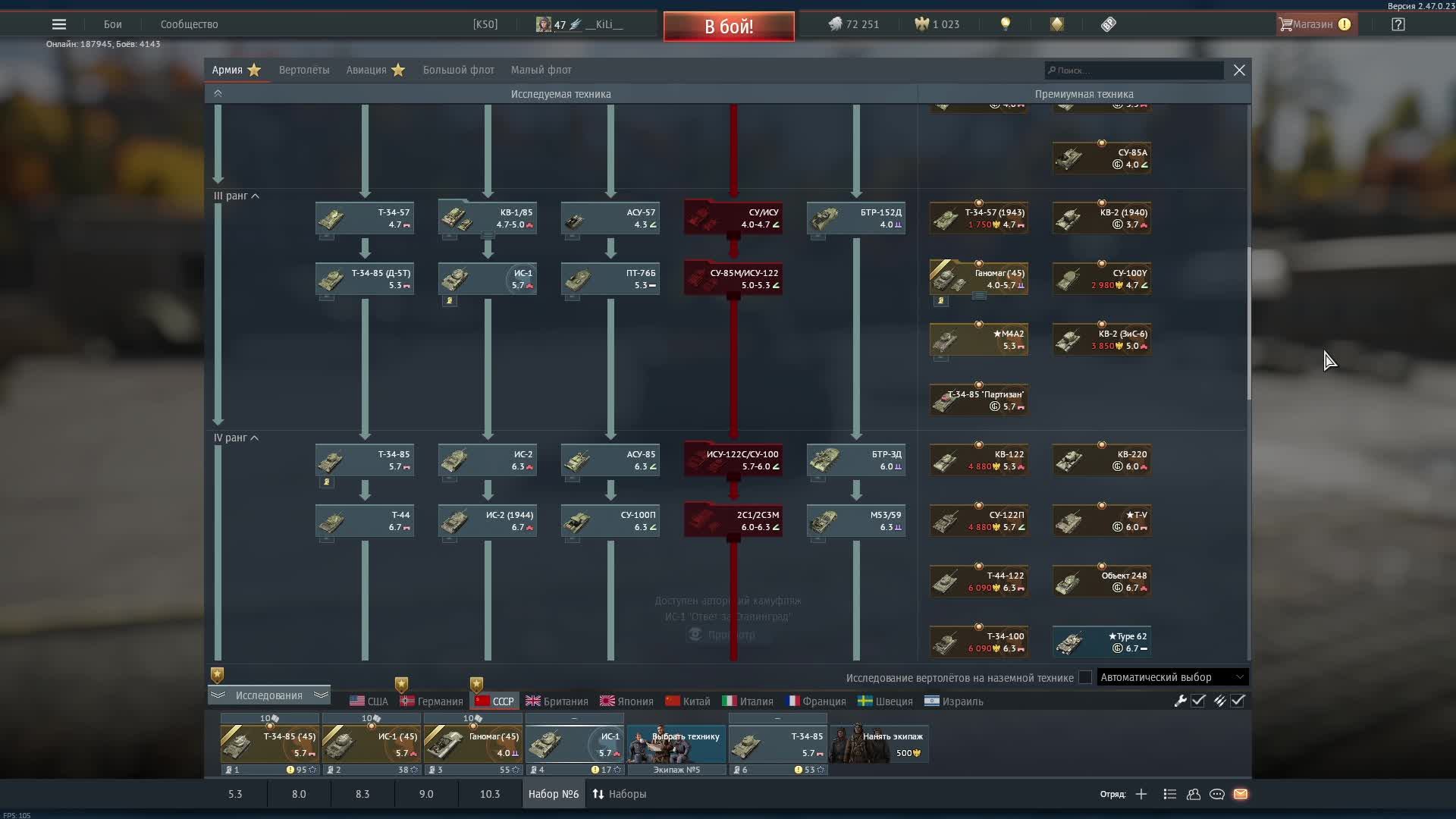Expand the Исследования panel toggle
Screen dimensions: 1456x819
click(268, 695)
